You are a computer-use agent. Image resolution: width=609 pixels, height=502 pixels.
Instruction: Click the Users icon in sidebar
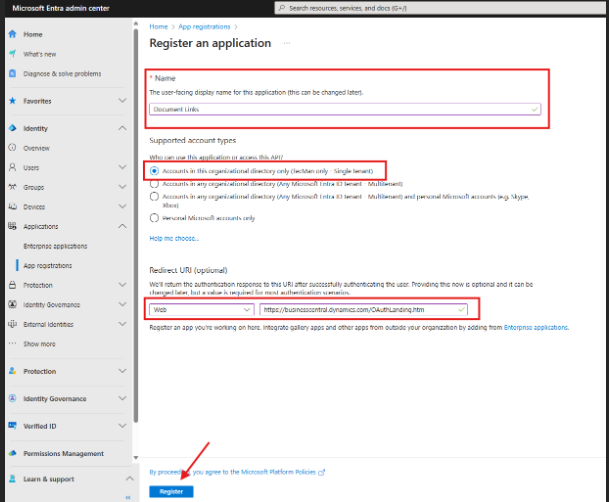11,167
